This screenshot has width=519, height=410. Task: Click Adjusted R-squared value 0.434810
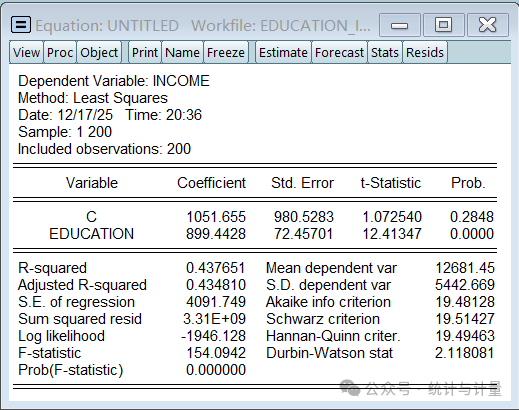coord(216,285)
